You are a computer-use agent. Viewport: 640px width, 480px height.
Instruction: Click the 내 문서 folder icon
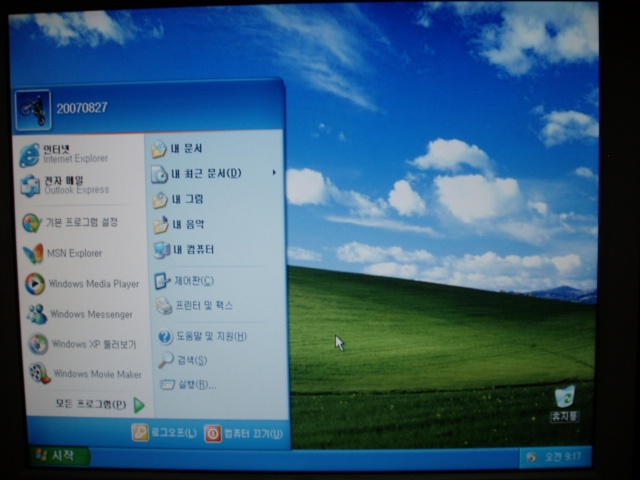(159, 149)
